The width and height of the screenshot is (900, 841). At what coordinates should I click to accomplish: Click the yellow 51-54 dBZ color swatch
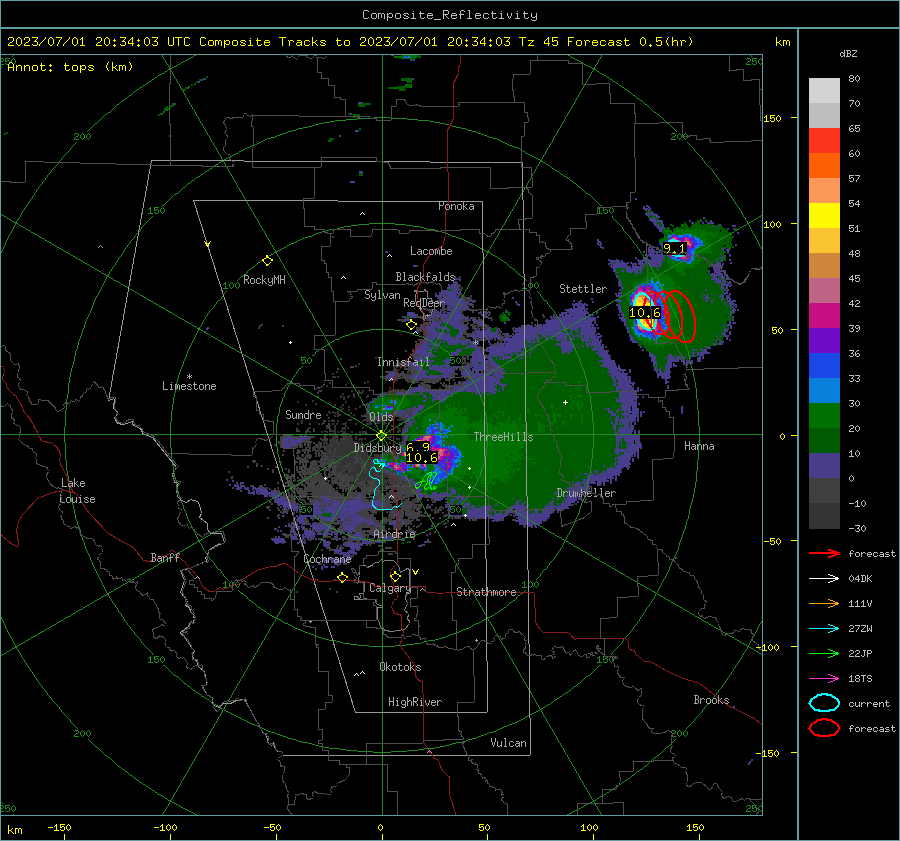click(x=824, y=216)
